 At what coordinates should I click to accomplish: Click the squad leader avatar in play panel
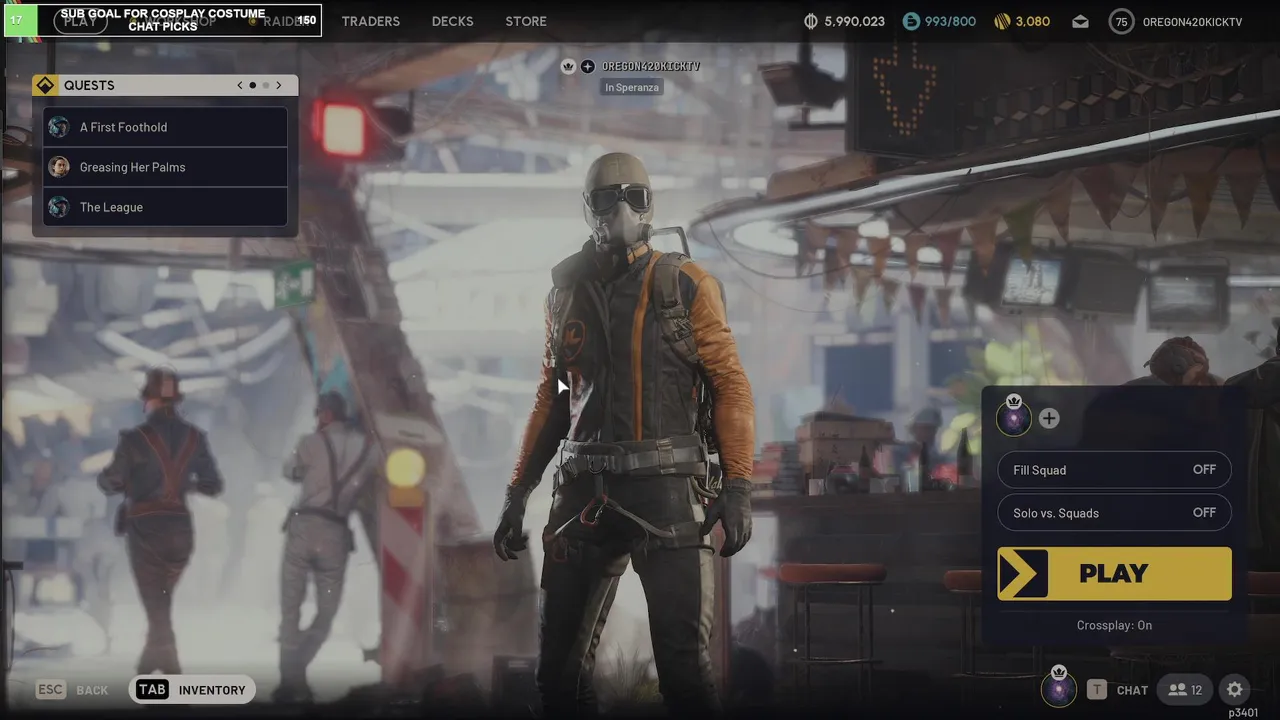pos(1014,418)
